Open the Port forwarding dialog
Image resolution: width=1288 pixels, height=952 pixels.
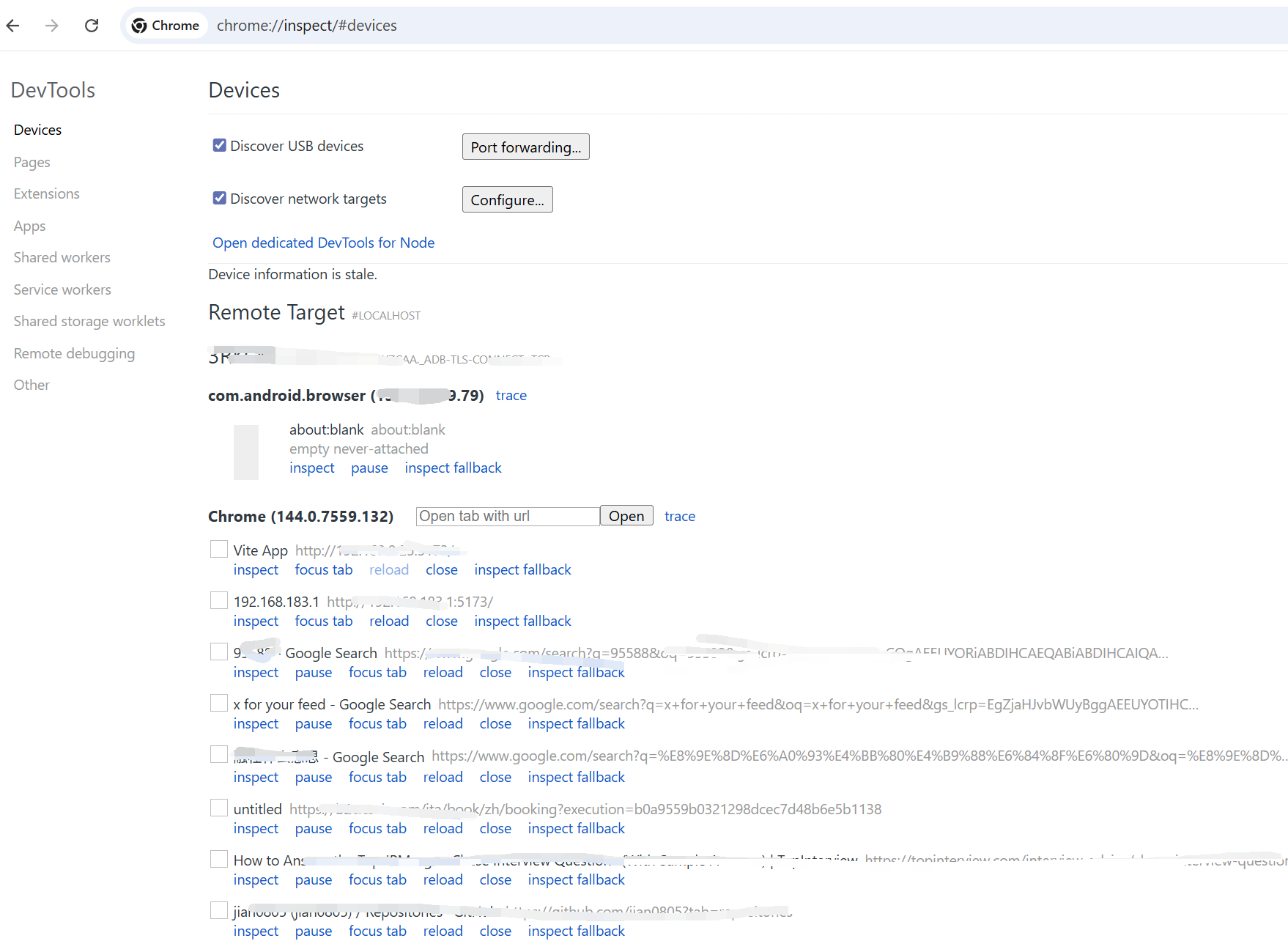pos(525,147)
